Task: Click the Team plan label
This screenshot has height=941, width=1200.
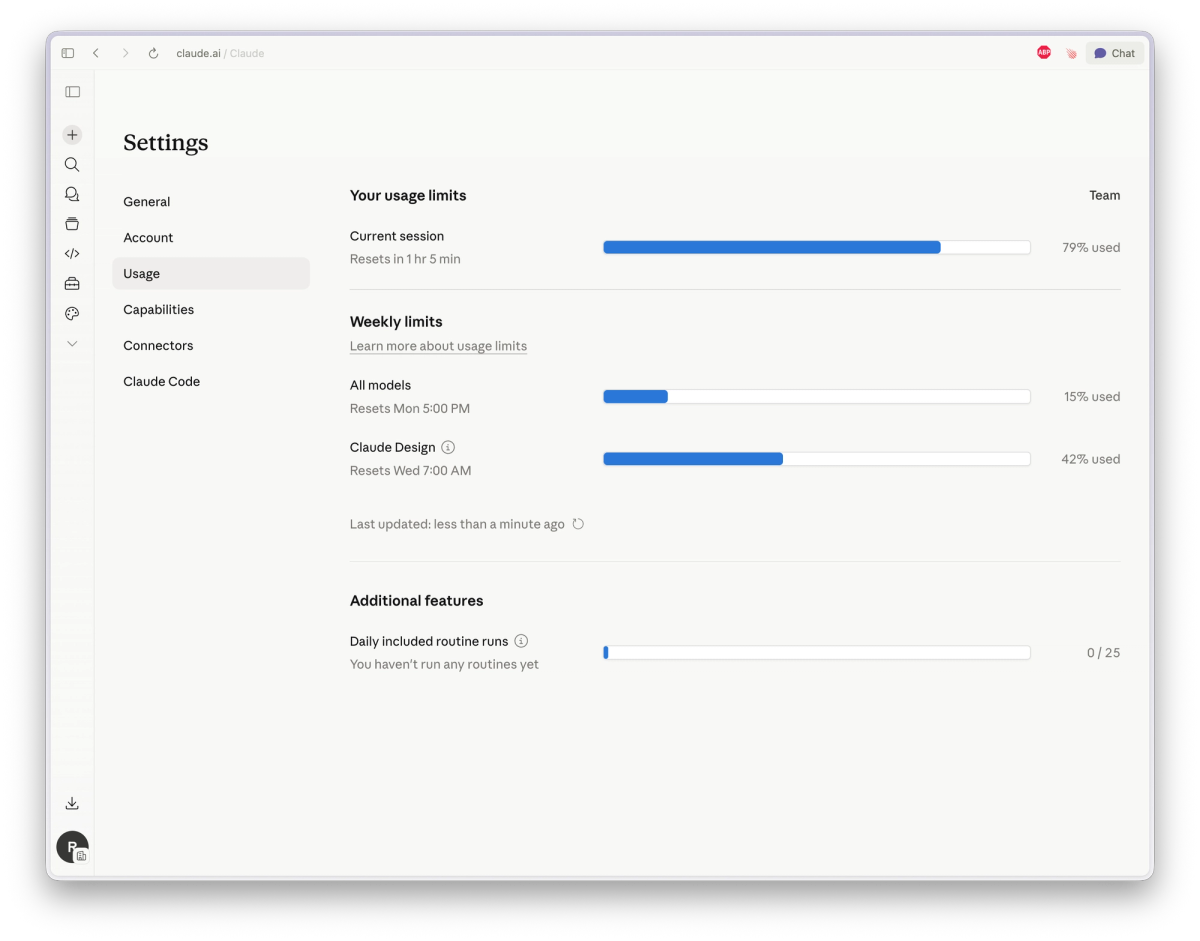Action: coord(1104,196)
